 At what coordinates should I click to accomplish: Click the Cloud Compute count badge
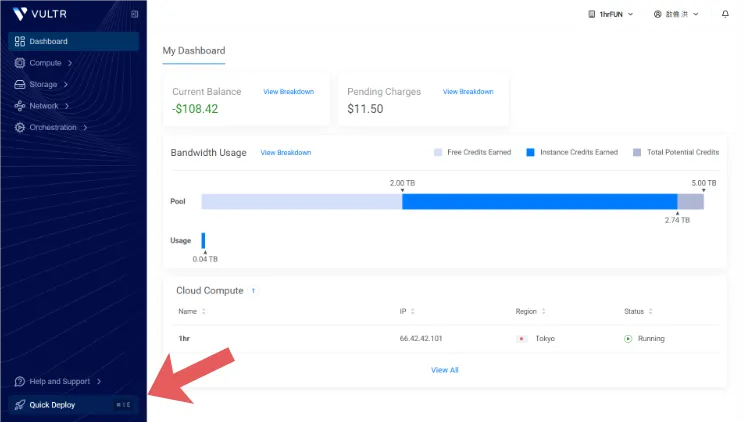click(x=253, y=291)
